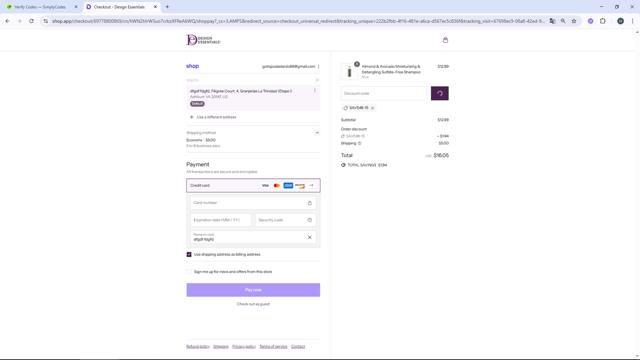Screen dimensions: 640x360
Task: Open the browser profile avatar
Action: (620, 21)
